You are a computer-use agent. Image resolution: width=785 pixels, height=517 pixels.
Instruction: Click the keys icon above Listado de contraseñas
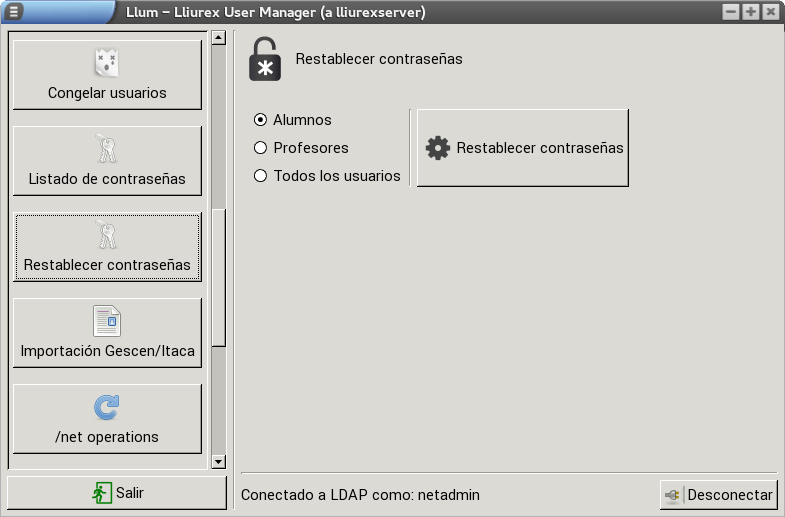[x=107, y=149]
